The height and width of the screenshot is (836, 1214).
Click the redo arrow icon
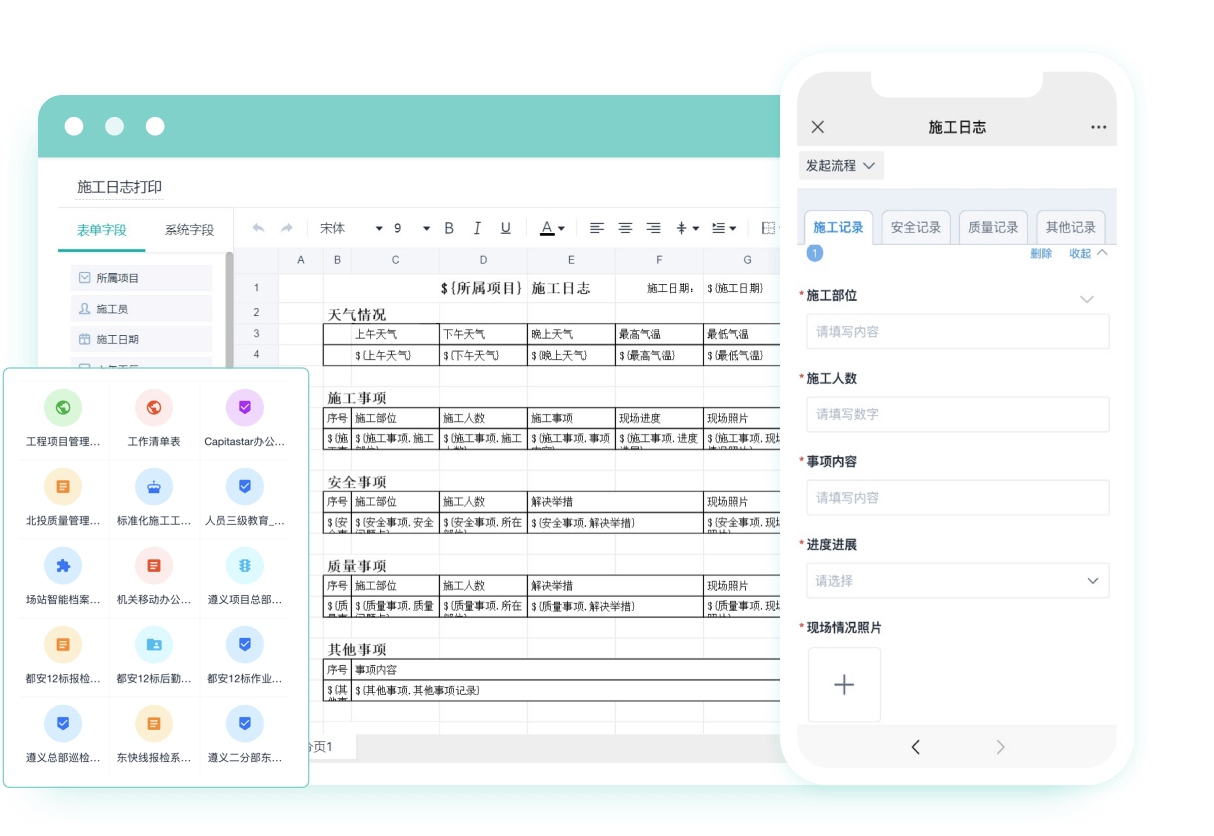pyautogui.click(x=287, y=228)
